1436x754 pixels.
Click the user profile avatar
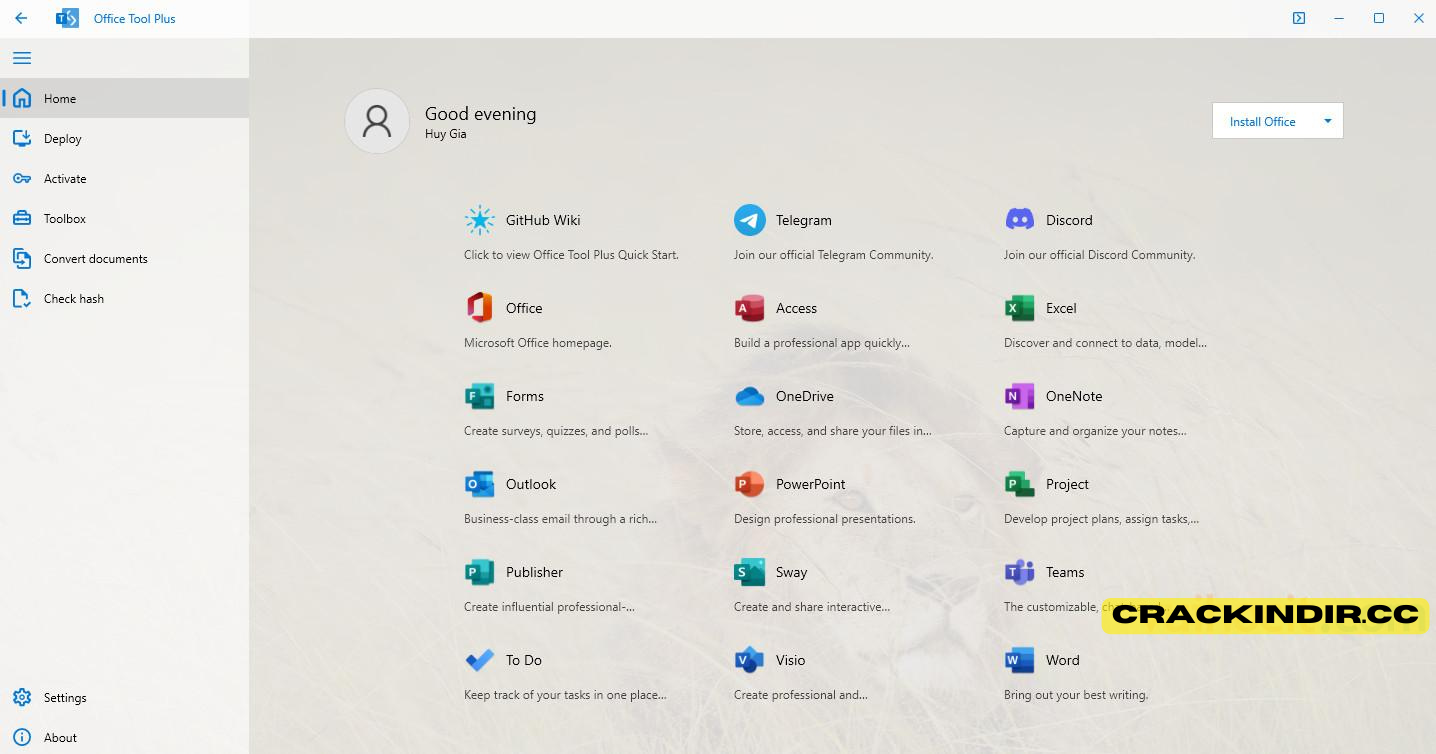(377, 121)
